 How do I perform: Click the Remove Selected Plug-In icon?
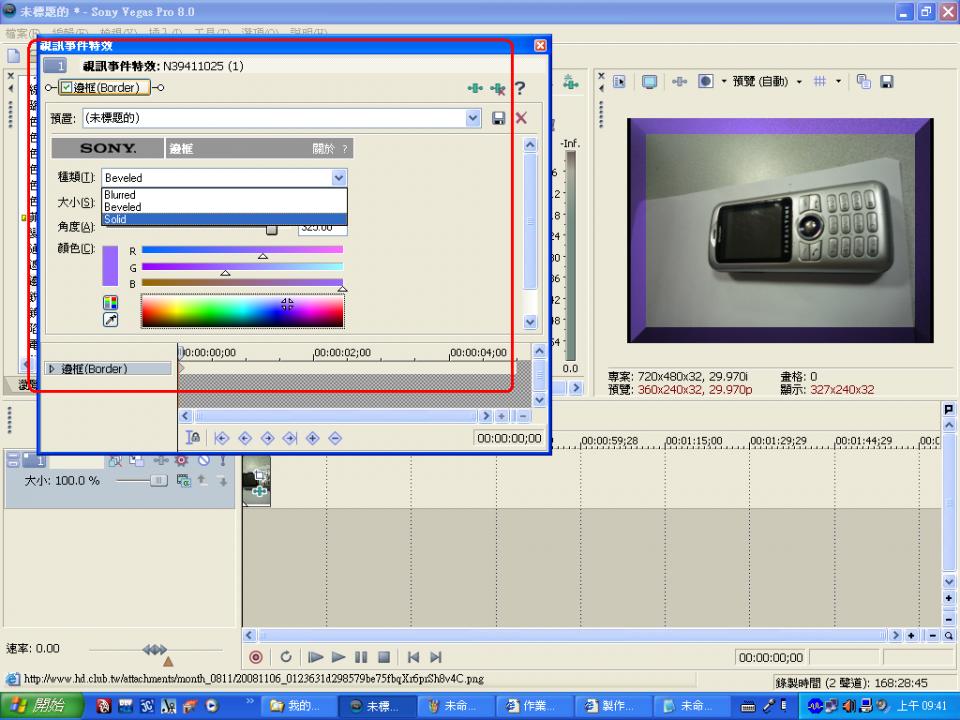(497, 88)
